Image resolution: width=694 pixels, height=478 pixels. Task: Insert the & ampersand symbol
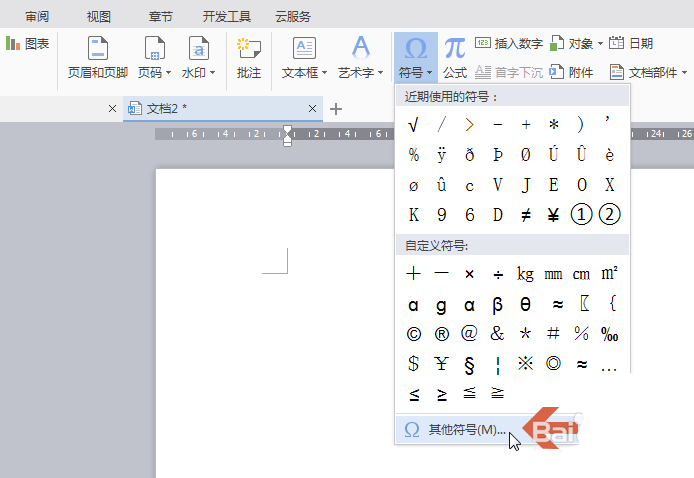click(497, 333)
